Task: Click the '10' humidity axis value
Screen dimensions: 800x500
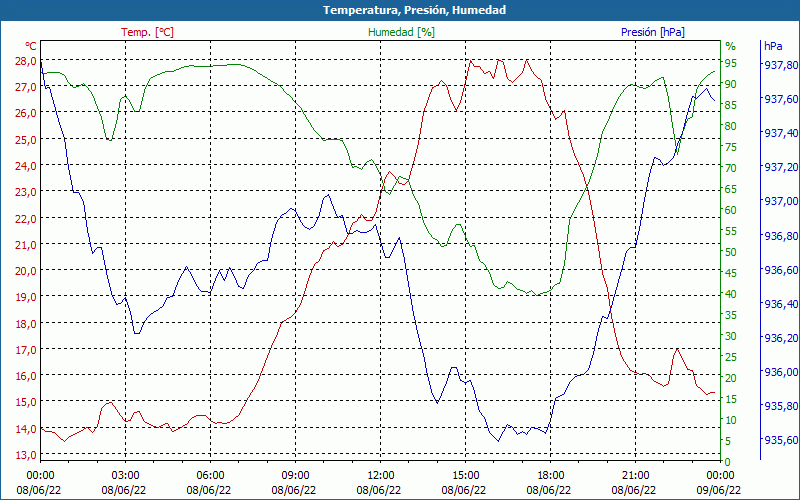Action: click(x=731, y=420)
